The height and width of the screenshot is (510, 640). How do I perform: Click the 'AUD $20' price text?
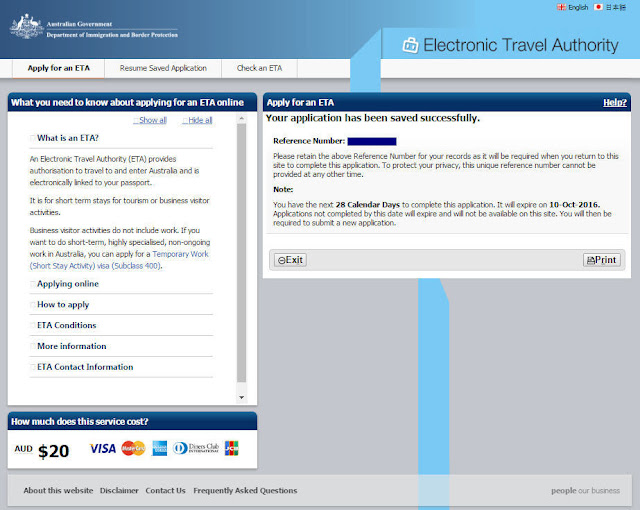(x=42, y=450)
